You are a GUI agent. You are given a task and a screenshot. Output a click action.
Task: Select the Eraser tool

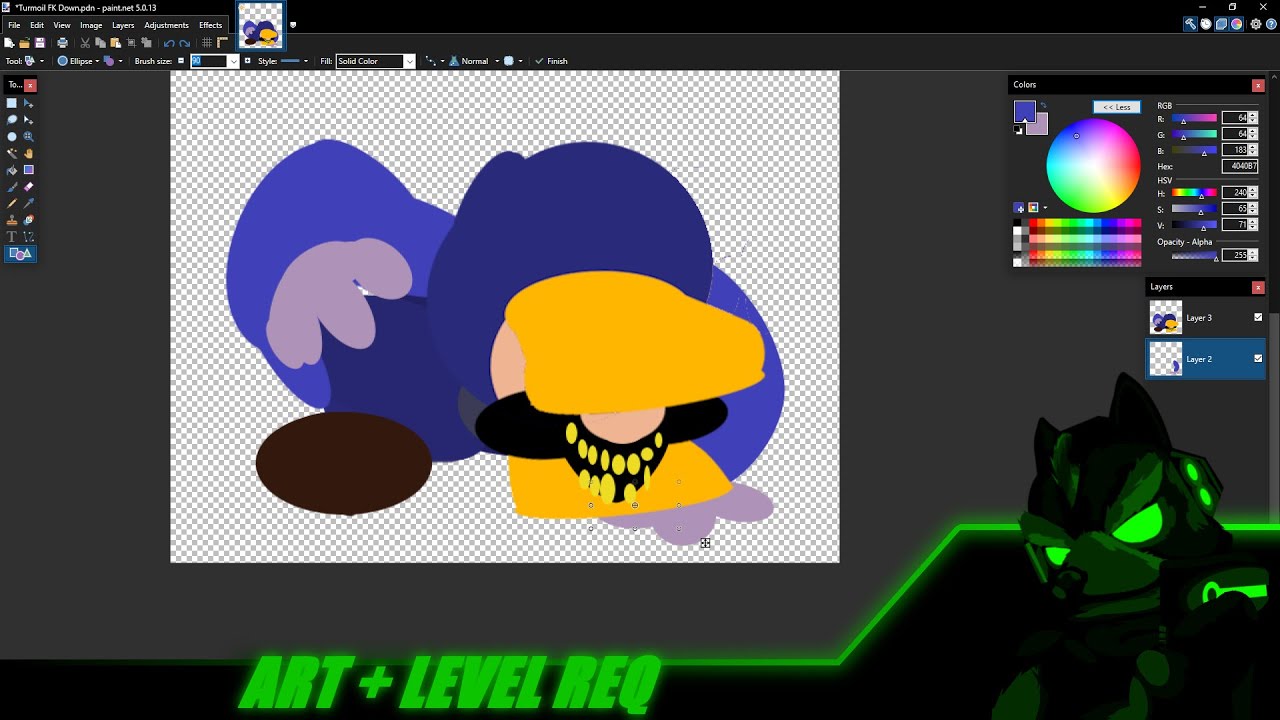[x=29, y=187]
